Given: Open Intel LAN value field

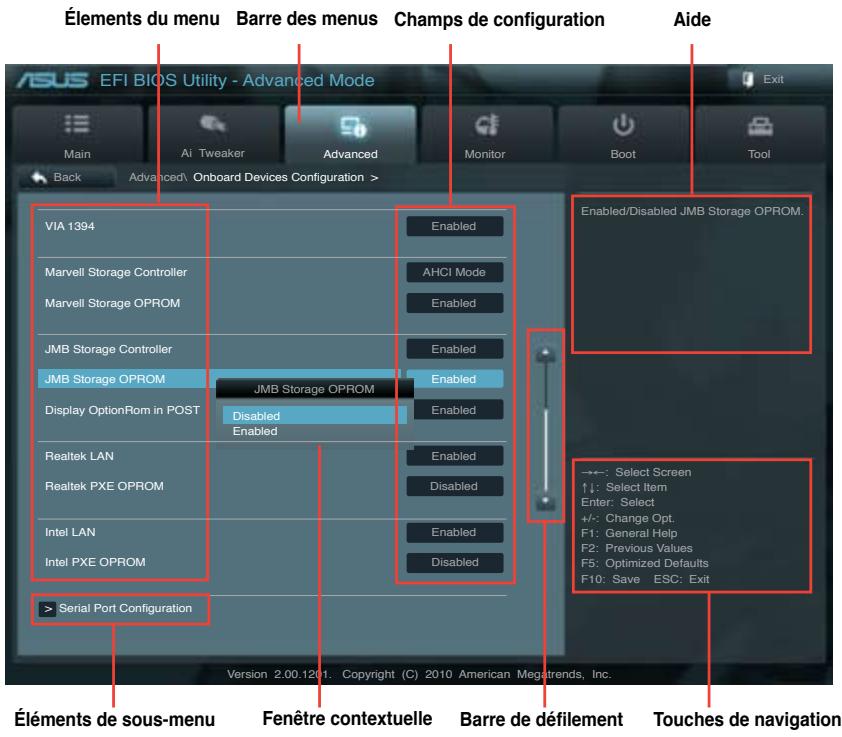Looking at the screenshot, I should point(455,532).
